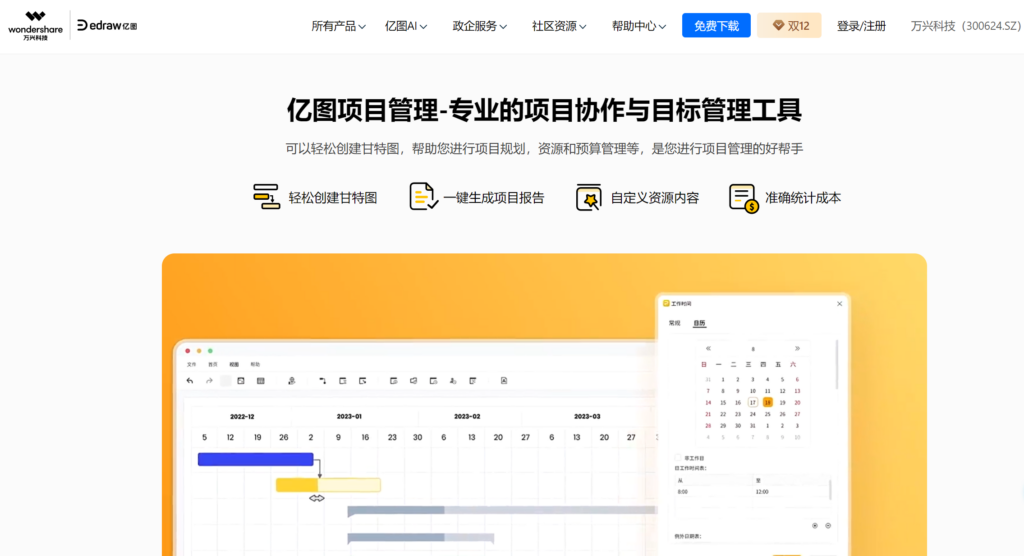Click the 准确统计成本 label

[803, 198]
